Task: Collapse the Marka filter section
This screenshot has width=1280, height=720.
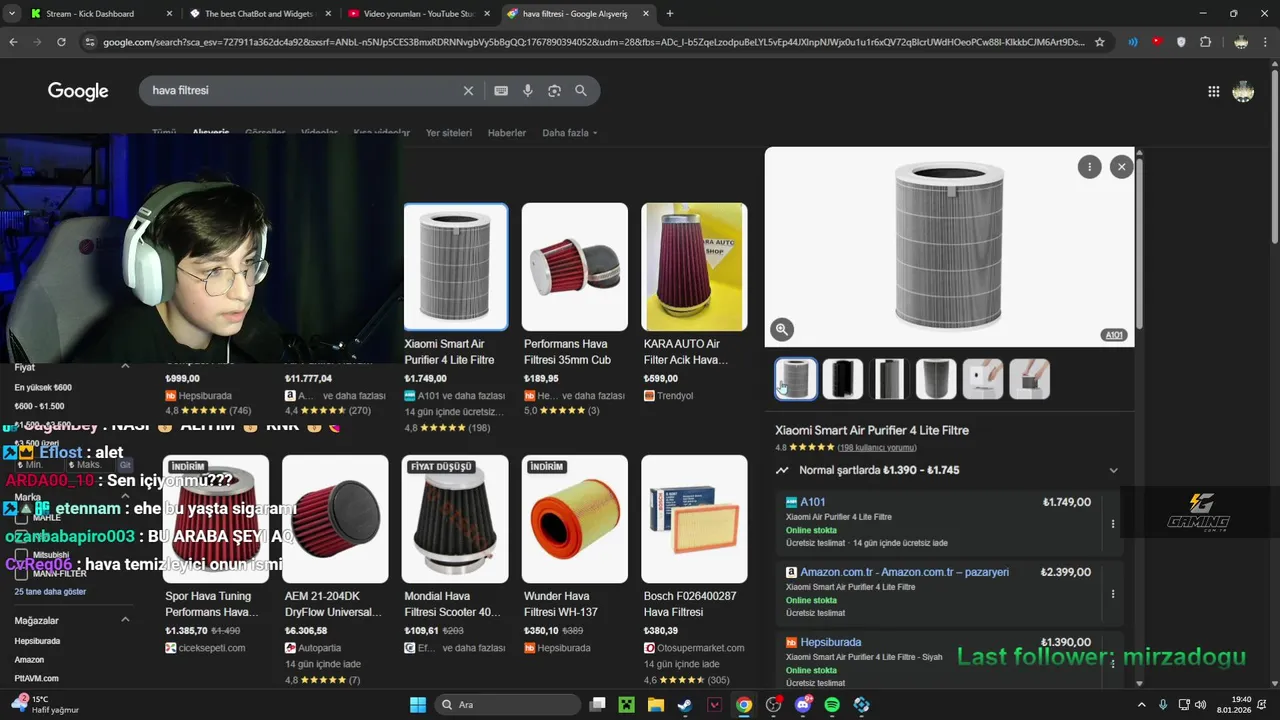Action: pyautogui.click(x=125, y=497)
